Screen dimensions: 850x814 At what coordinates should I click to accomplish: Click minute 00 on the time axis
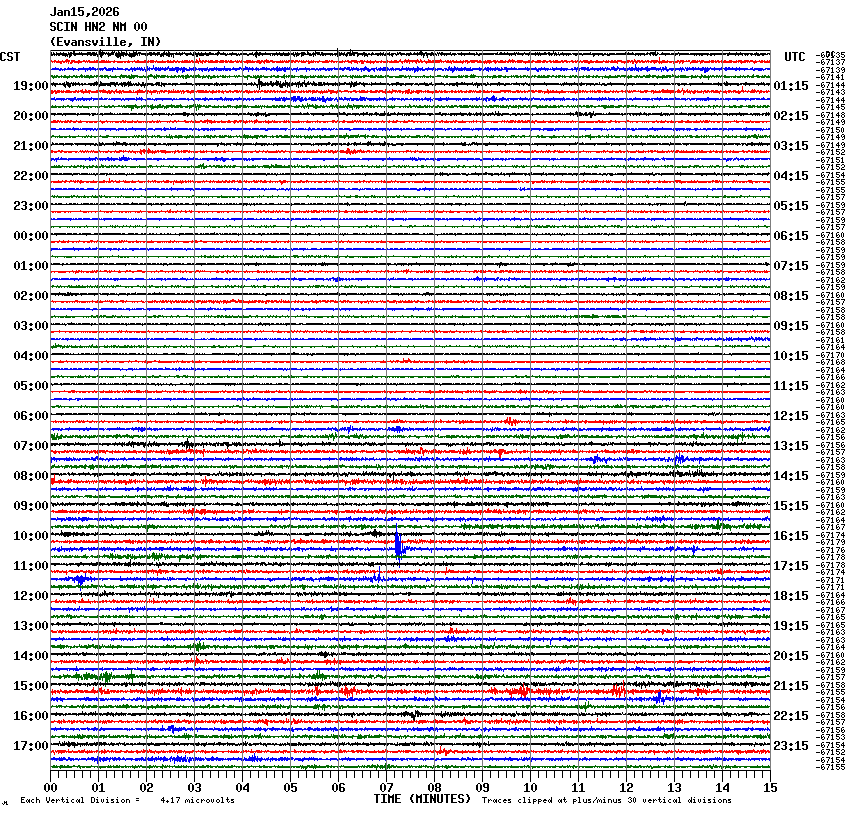[x=50, y=787]
